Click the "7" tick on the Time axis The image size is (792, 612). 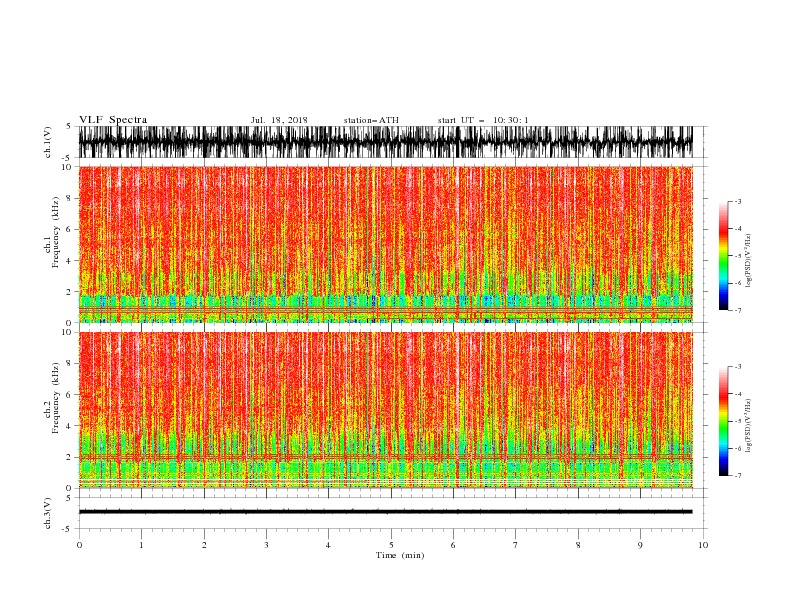516,545
